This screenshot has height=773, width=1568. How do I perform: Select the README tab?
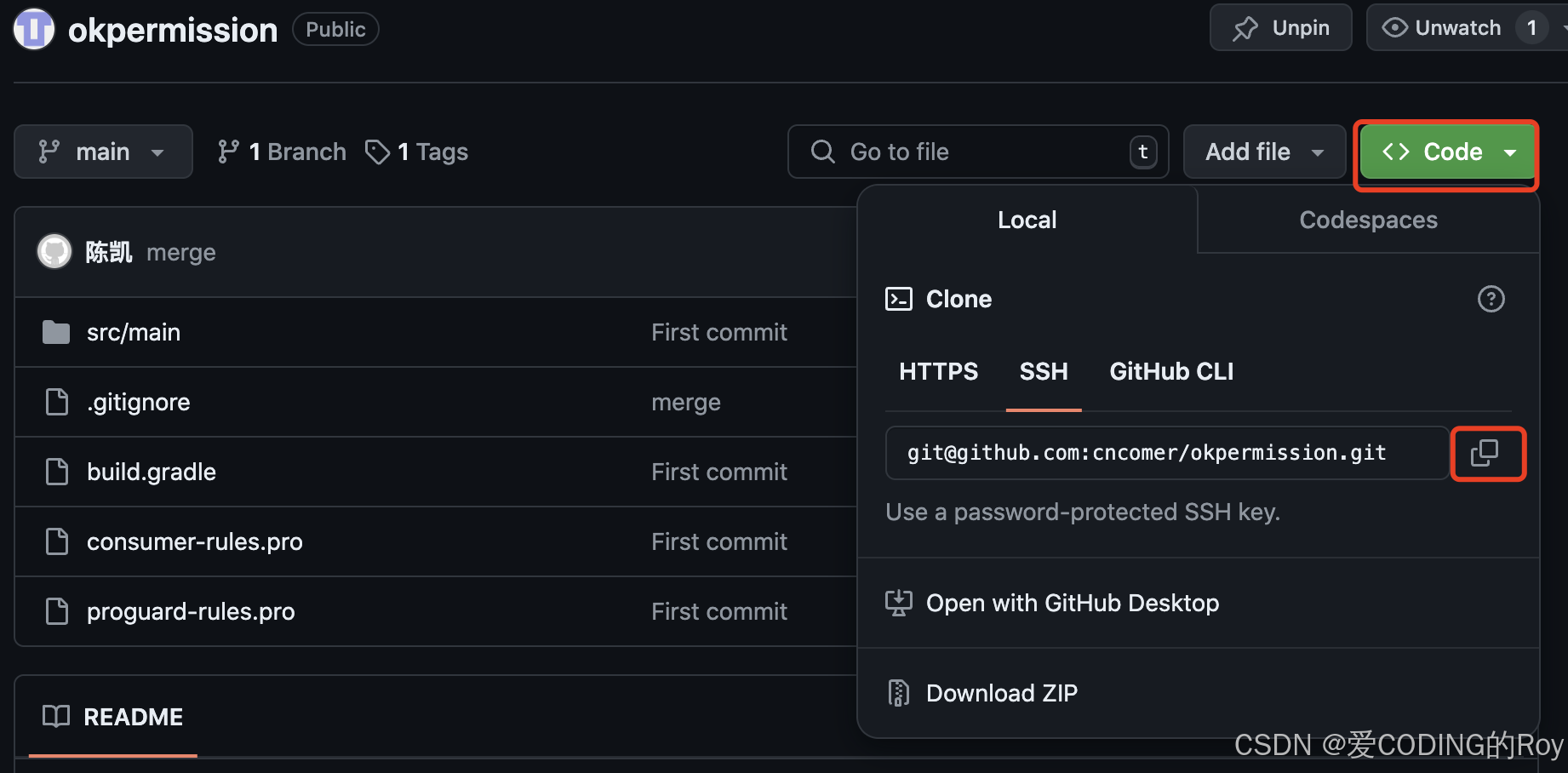(x=113, y=717)
